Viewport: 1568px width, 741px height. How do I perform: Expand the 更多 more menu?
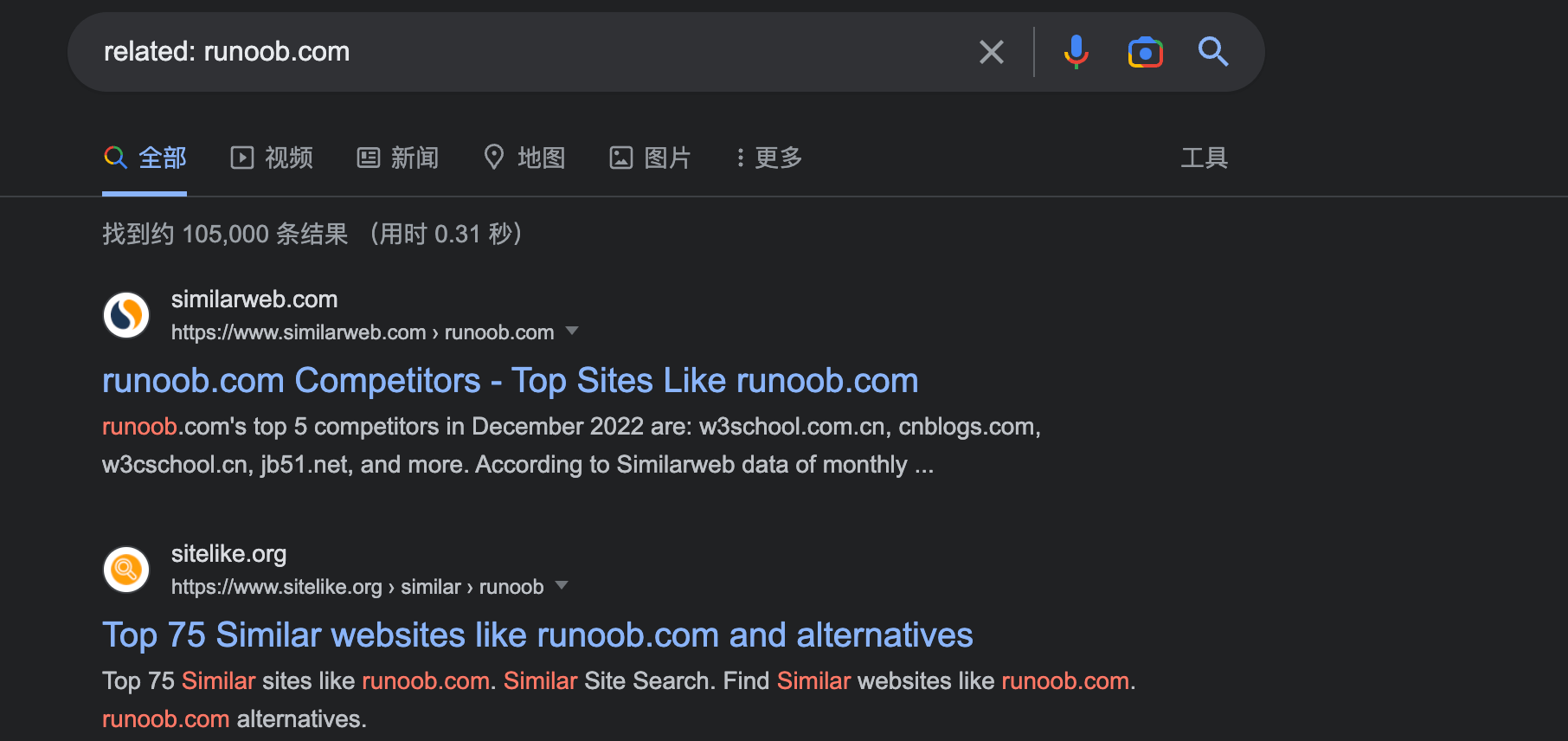coord(768,158)
